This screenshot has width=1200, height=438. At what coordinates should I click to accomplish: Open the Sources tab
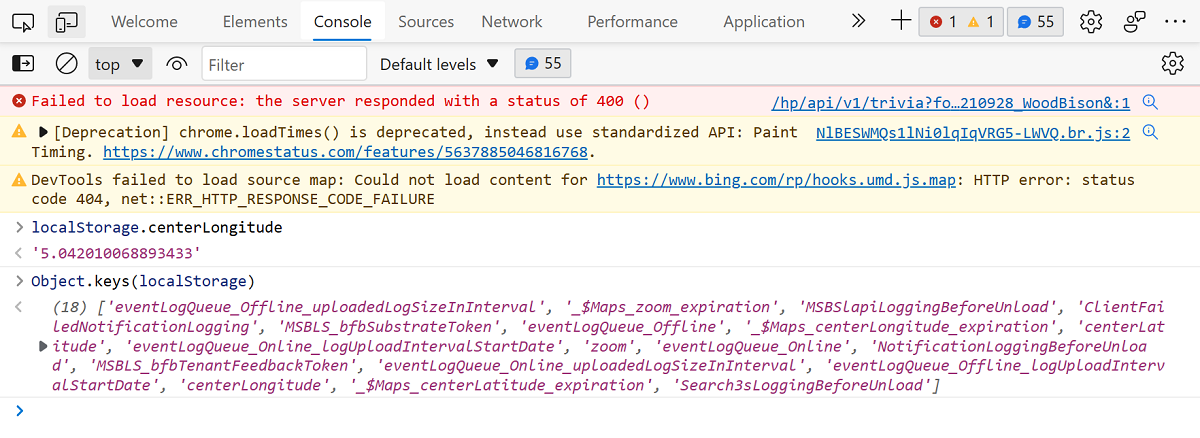426,21
